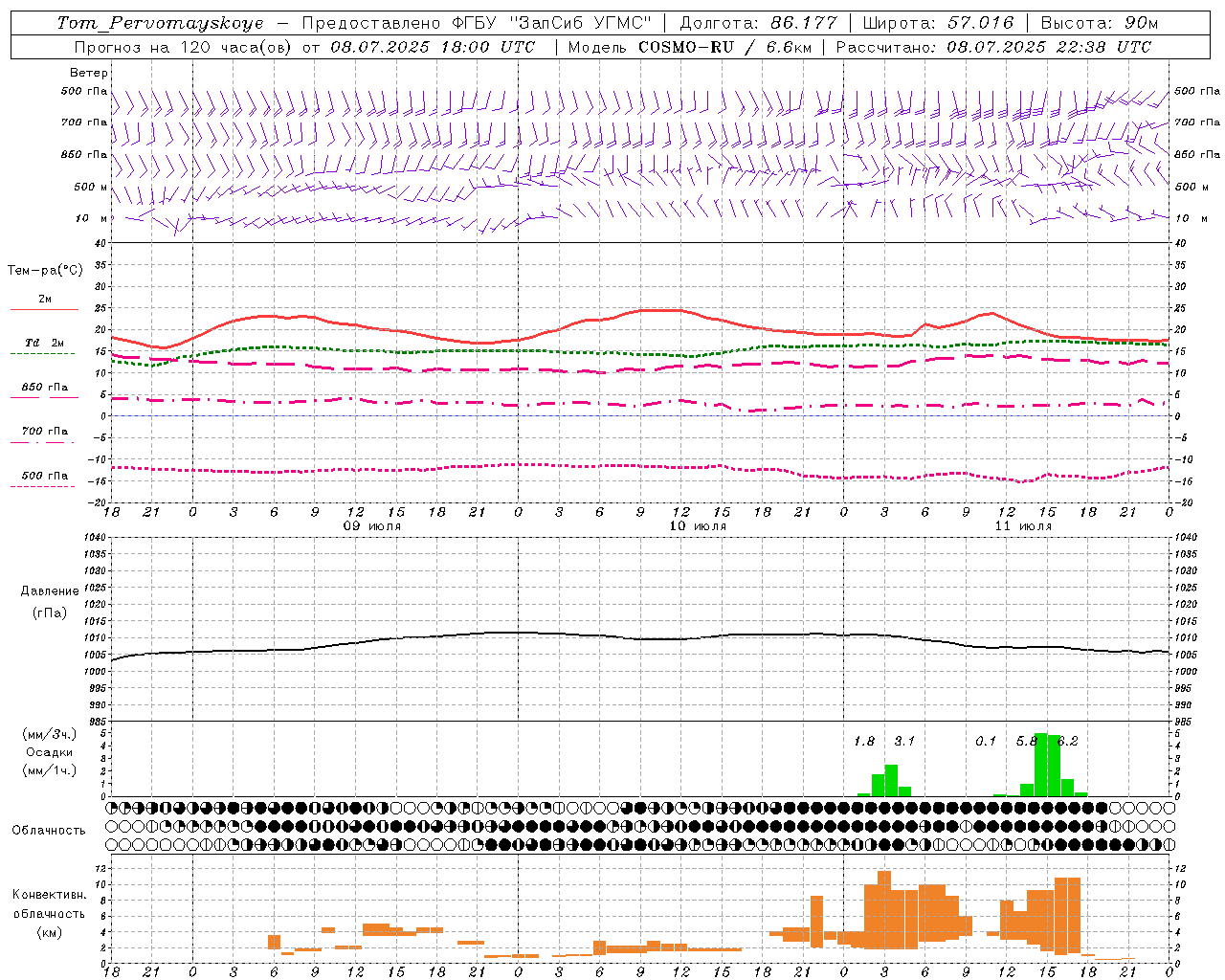Click the (мм/1ч.) precipitation unit label
The height and width of the screenshot is (980, 1225).
coord(49,769)
